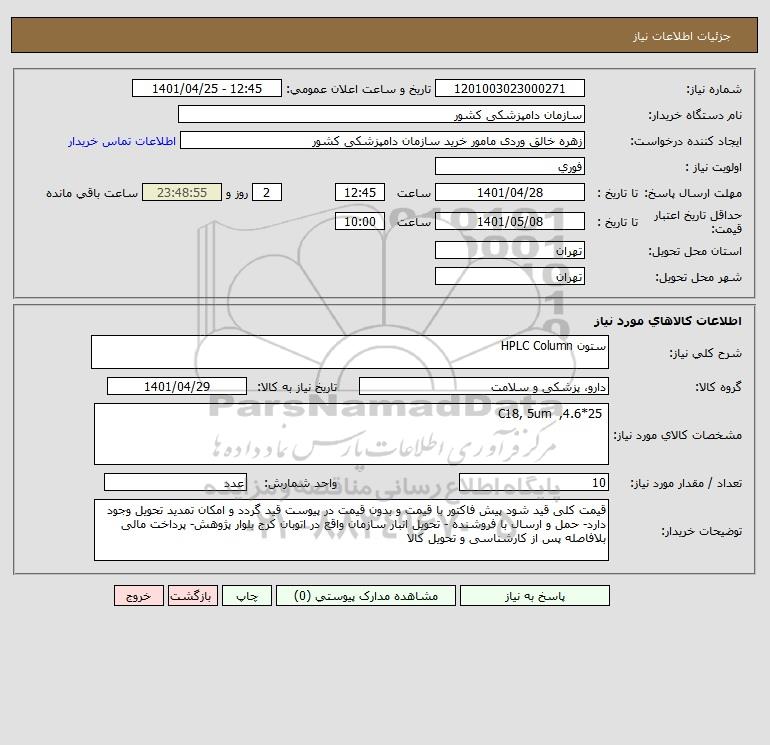
Task: Click response deadline date 1401/04/28
Action: tap(510, 193)
